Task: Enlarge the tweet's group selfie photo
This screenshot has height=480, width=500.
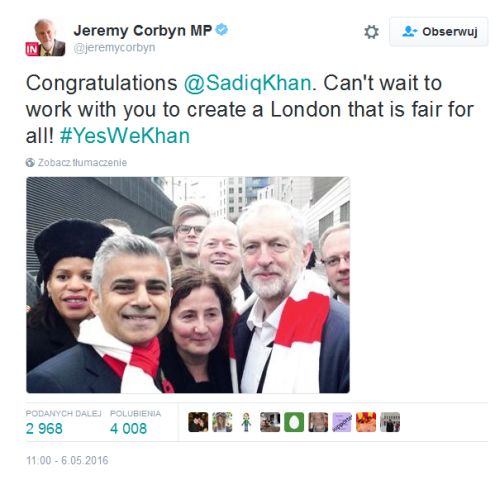Action: [188, 285]
